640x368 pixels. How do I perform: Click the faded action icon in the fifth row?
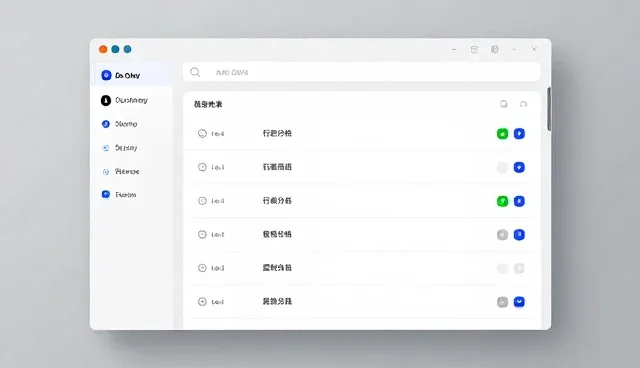click(519, 268)
